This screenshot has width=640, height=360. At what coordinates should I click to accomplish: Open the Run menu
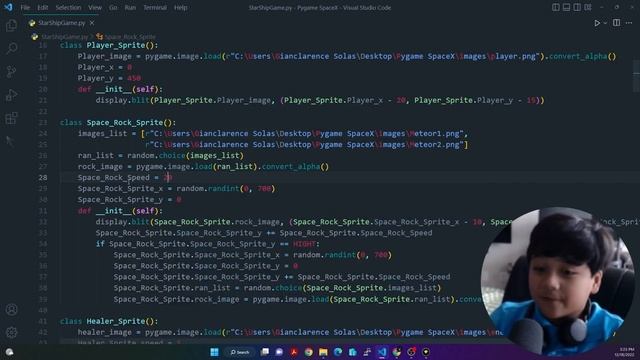[x=130, y=7]
